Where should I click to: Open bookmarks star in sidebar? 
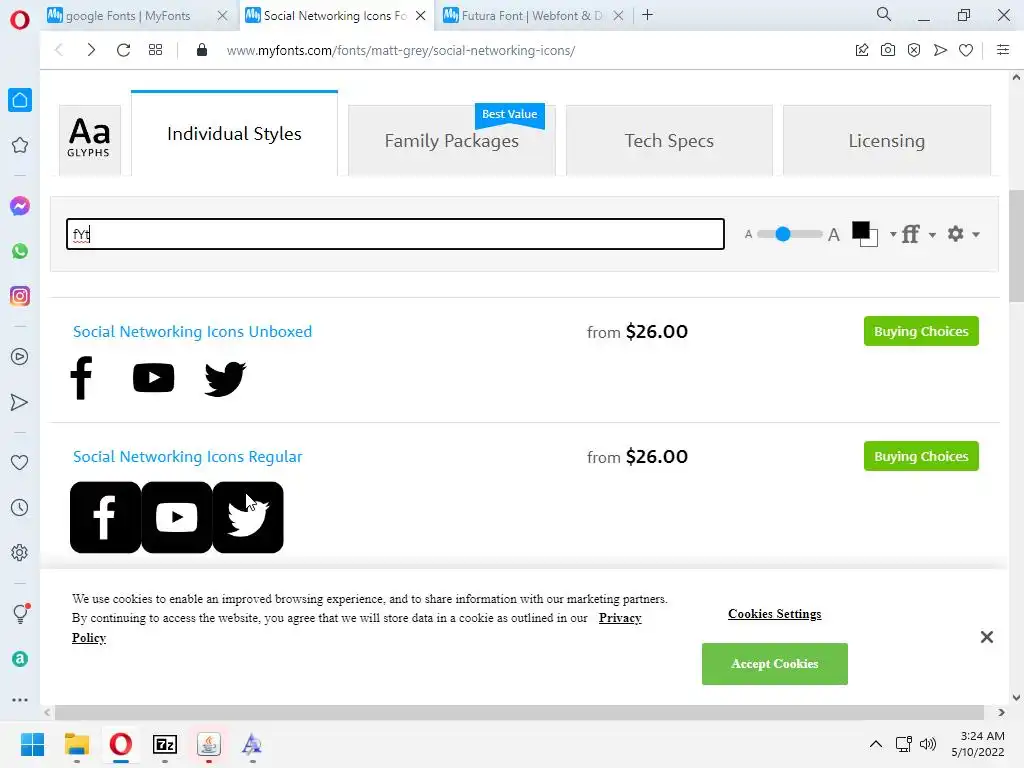[20, 145]
